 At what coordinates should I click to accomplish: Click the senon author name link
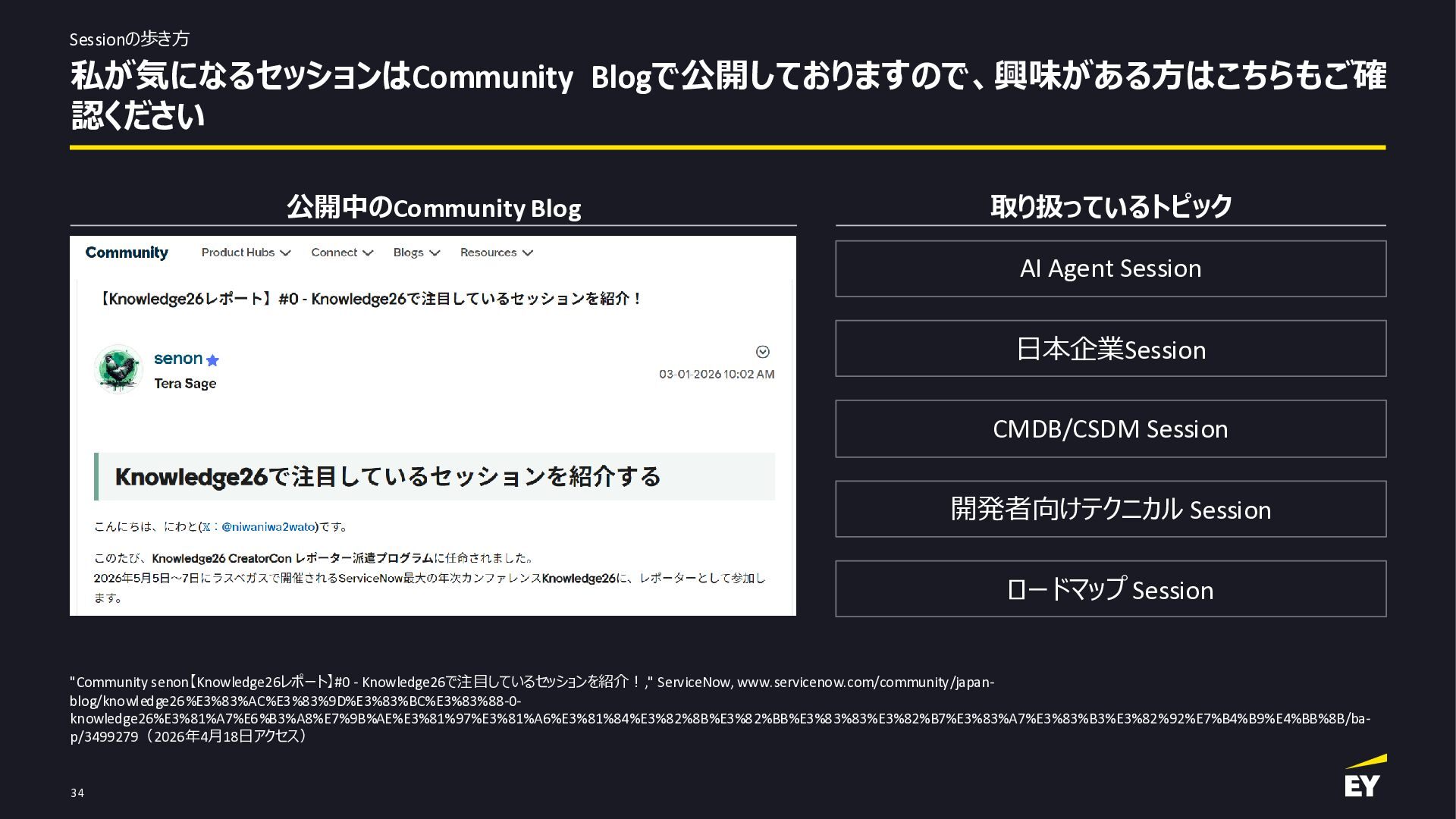(x=178, y=359)
